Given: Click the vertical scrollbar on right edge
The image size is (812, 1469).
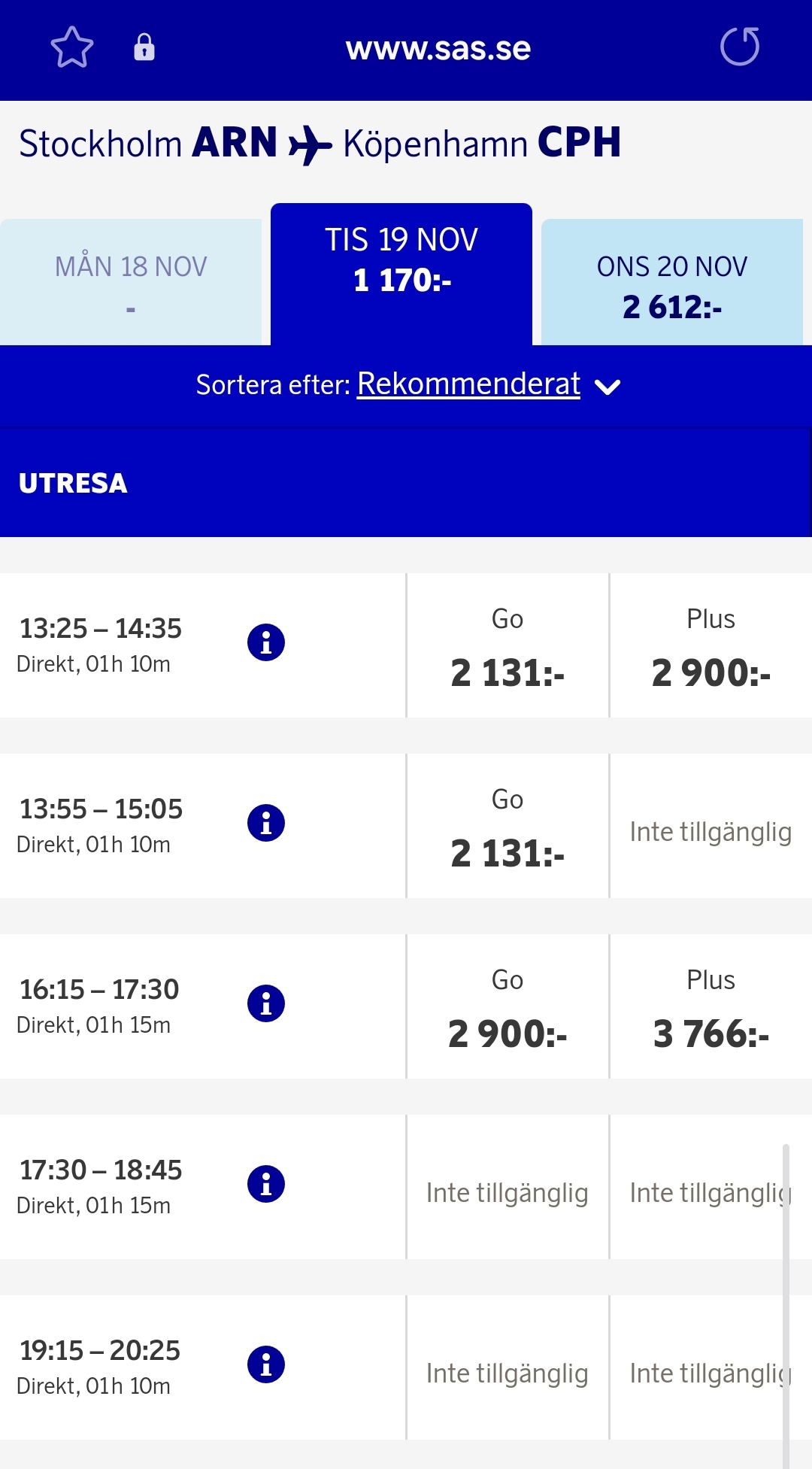Looking at the screenshot, I should (786, 1301).
